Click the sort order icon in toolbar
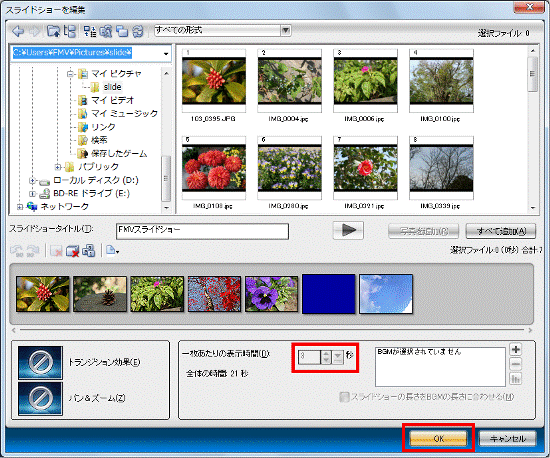This screenshot has height=458, width=550. [90, 31]
